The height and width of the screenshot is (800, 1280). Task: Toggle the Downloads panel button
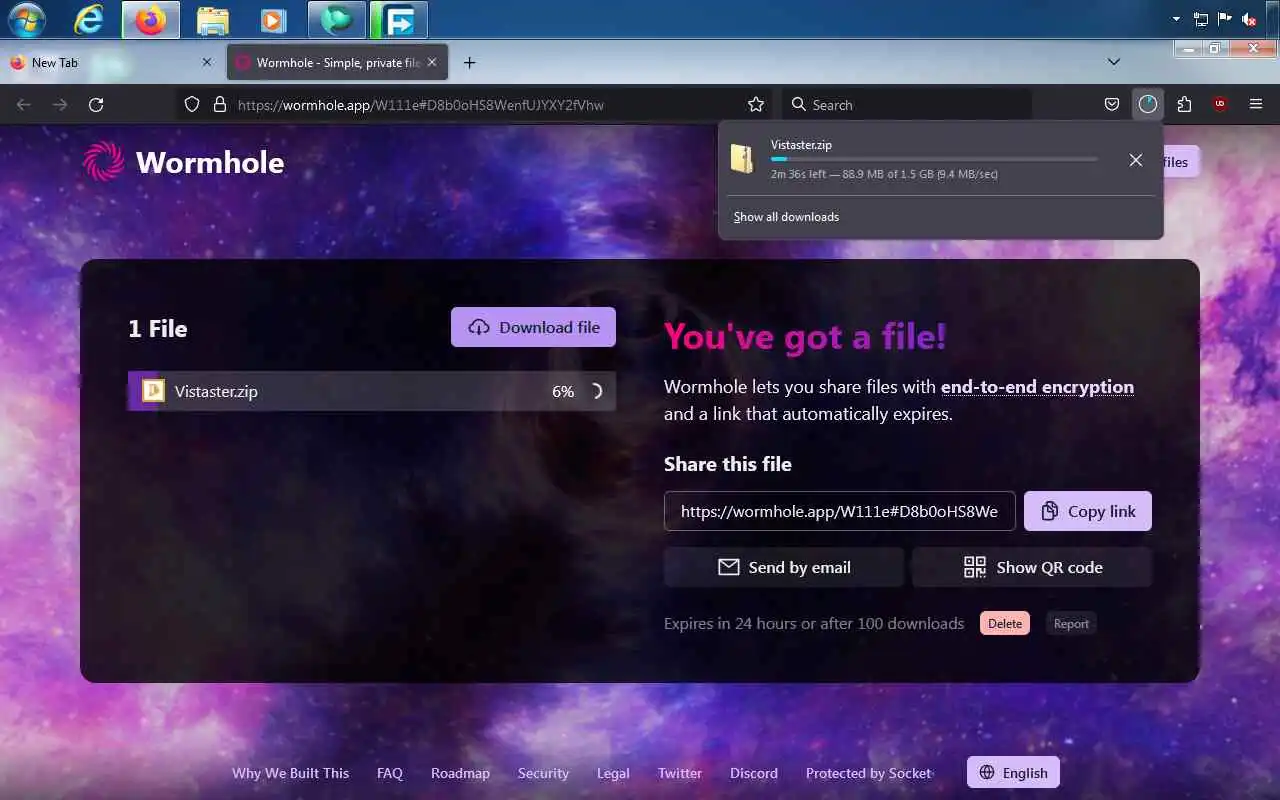pos(1148,104)
